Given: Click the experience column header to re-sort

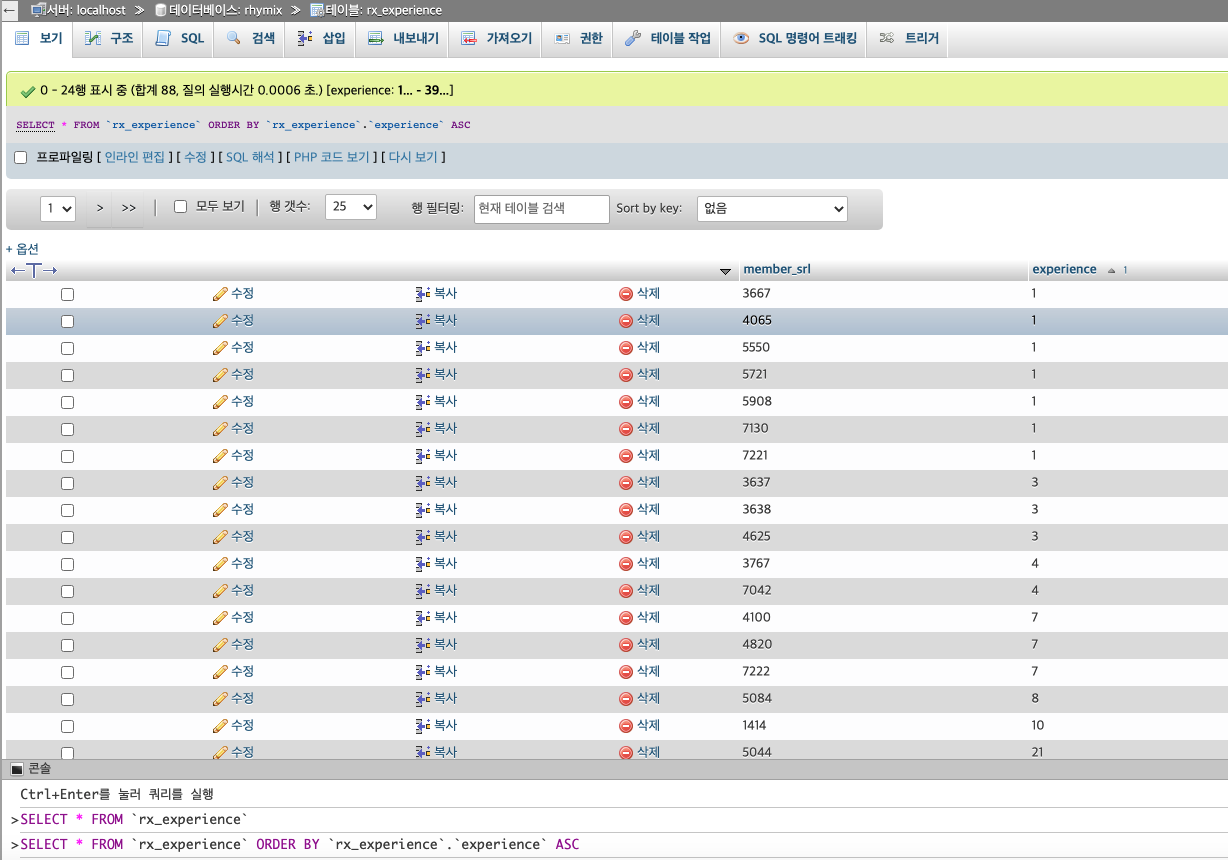Looking at the screenshot, I should click(x=1064, y=270).
